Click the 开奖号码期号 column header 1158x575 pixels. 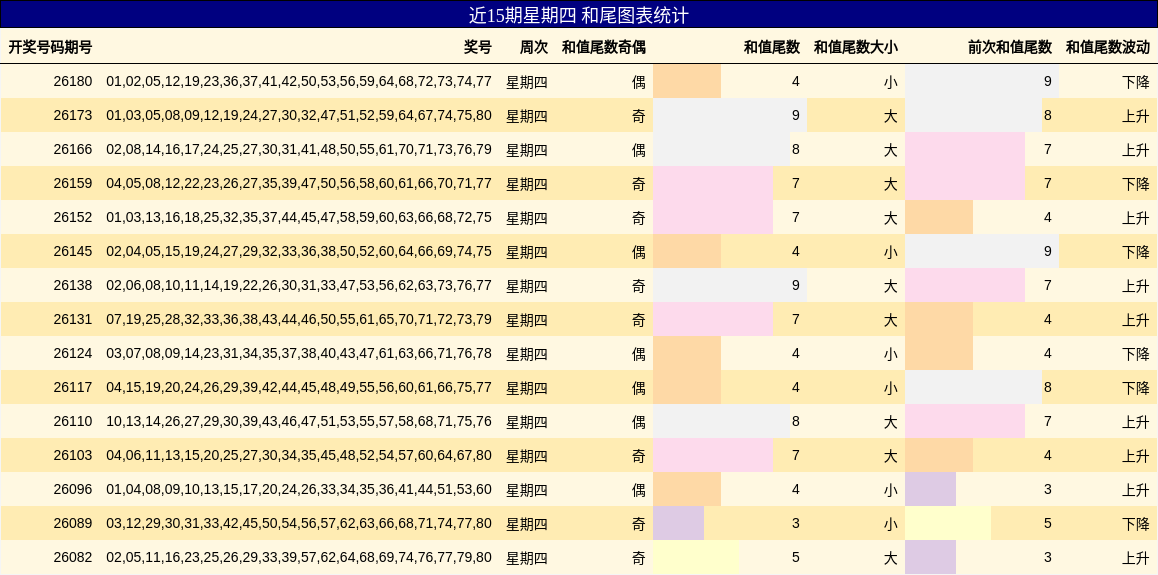pos(50,48)
